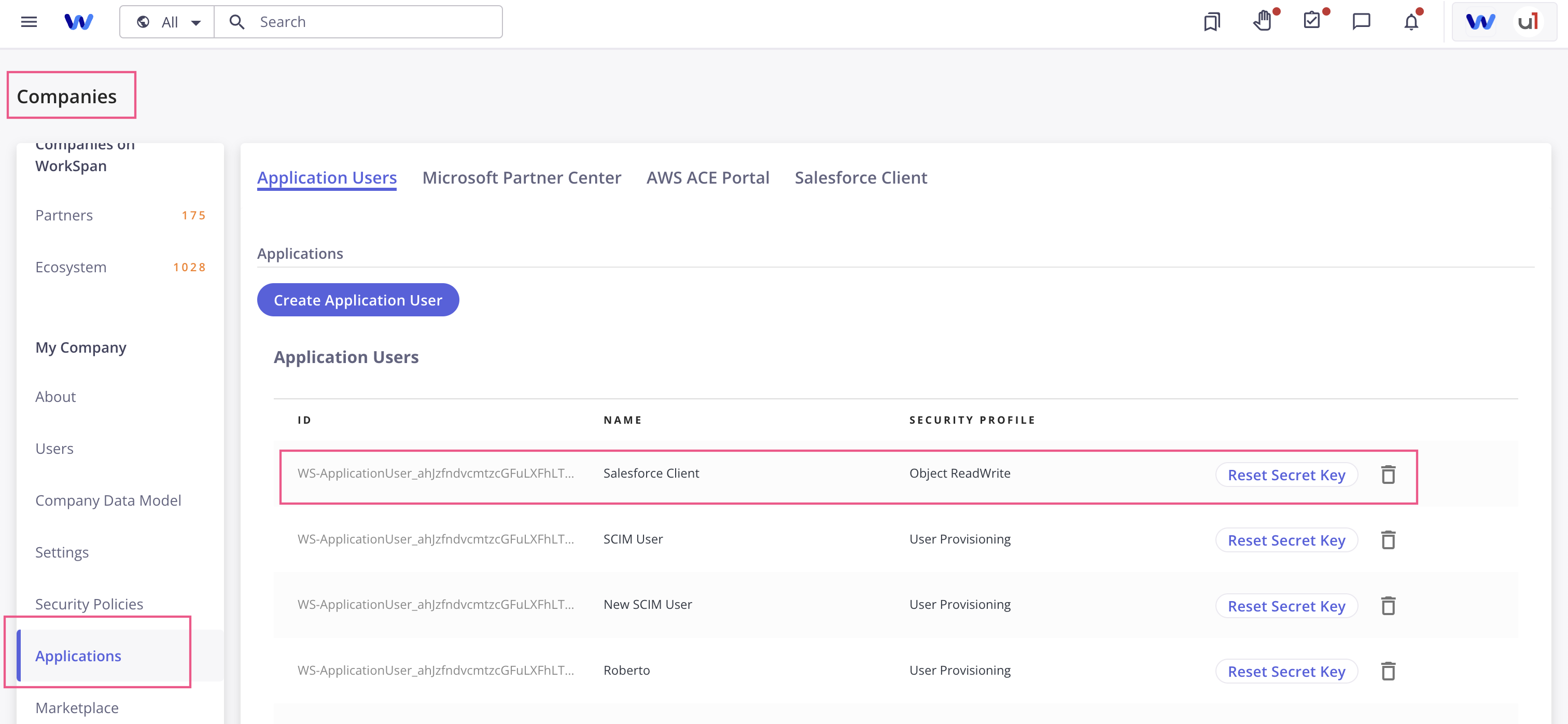Click User Provisioning in SCIM User row

coord(960,539)
